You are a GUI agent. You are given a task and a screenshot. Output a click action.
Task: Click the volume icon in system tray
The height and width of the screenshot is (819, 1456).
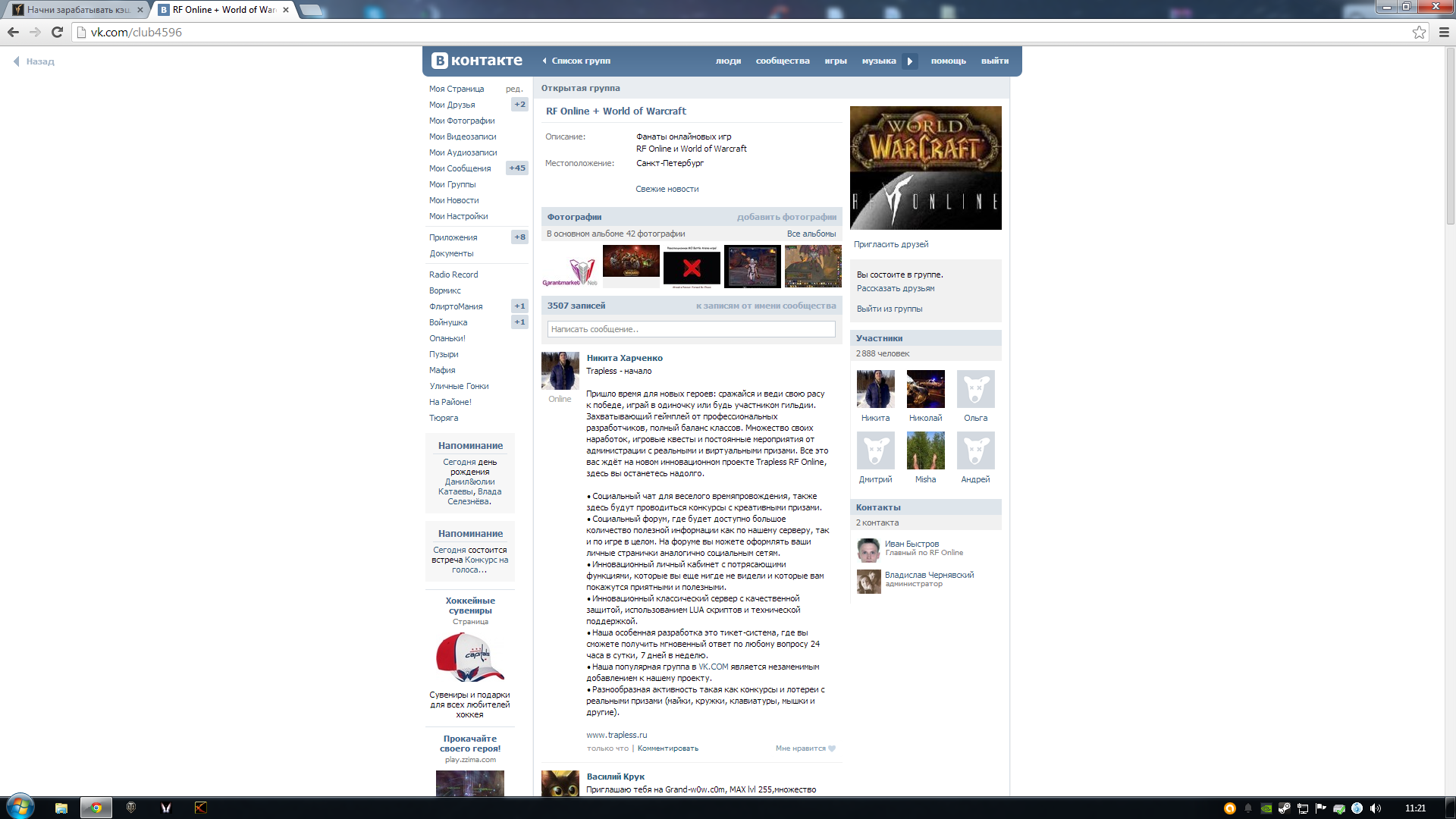click(x=1376, y=808)
